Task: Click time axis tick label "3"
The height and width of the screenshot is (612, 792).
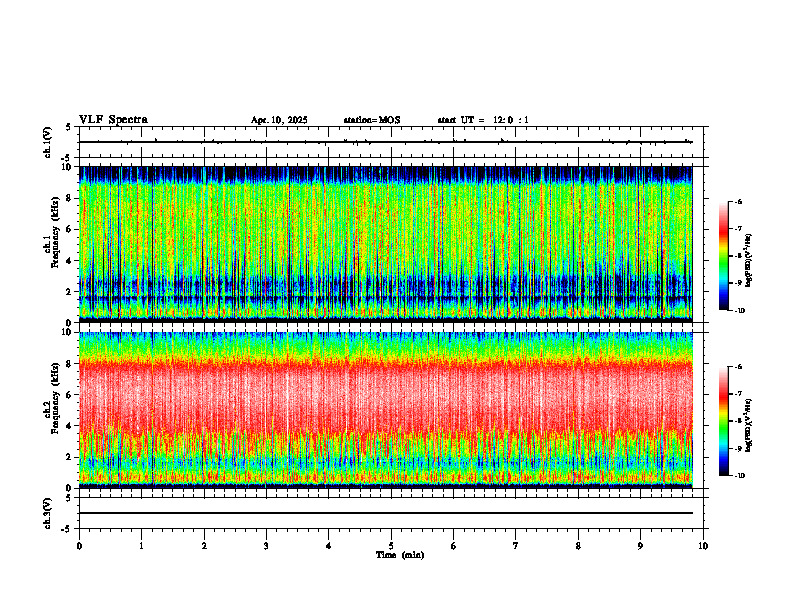Action: click(x=266, y=546)
